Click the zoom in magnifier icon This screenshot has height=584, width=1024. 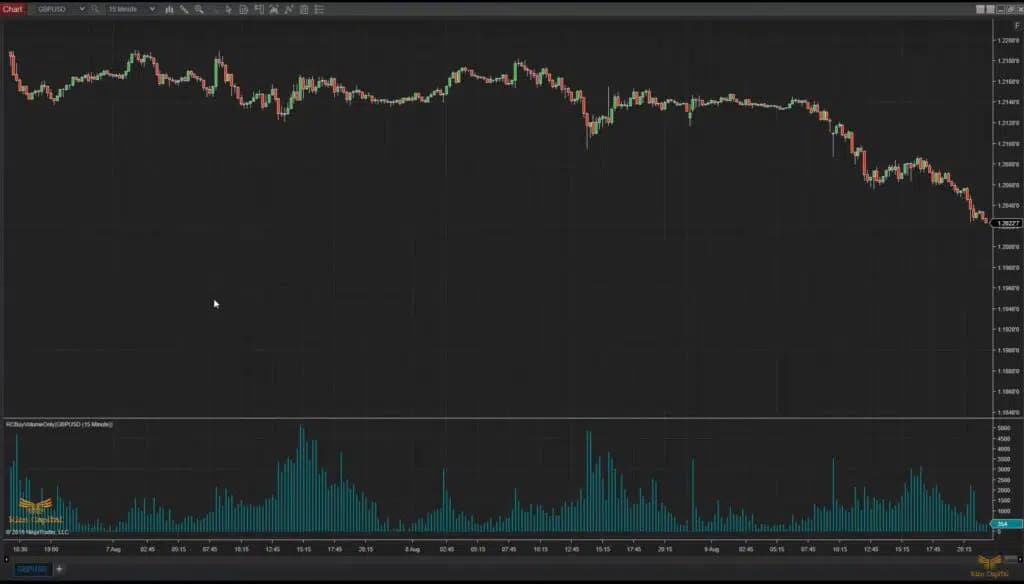pos(199,9)
